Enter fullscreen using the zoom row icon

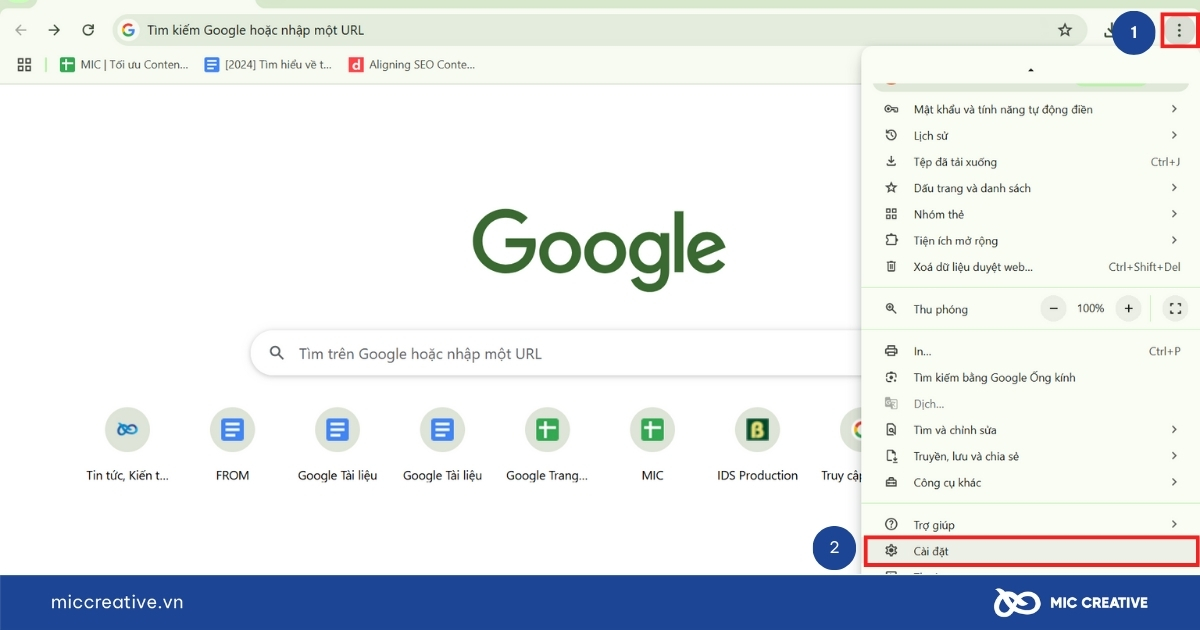1176,309
